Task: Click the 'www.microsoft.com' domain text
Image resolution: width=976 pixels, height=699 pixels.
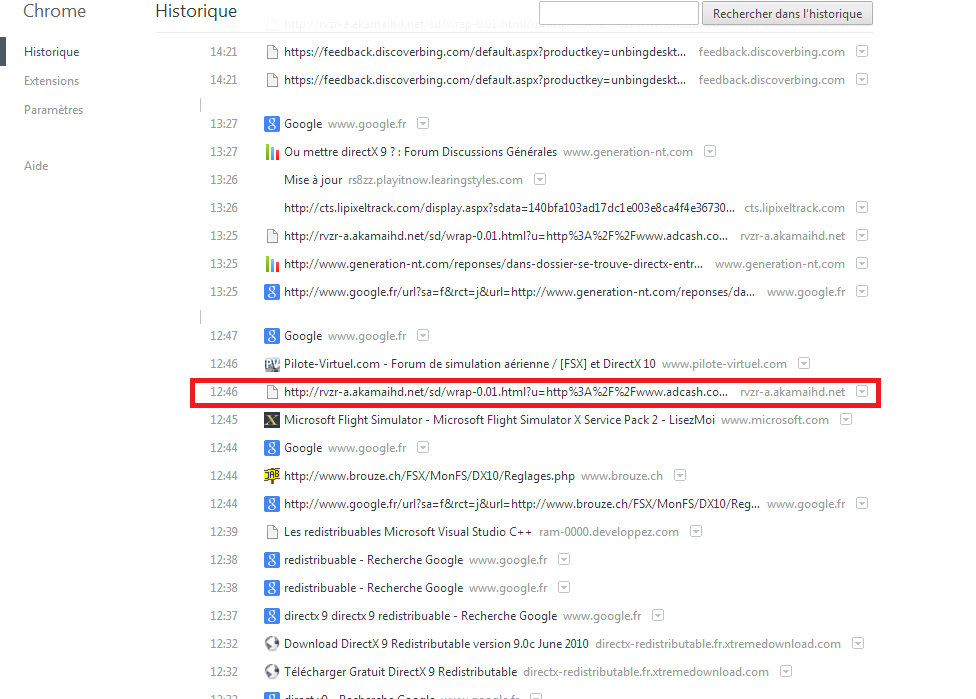Action: click(x=774, y=420)
